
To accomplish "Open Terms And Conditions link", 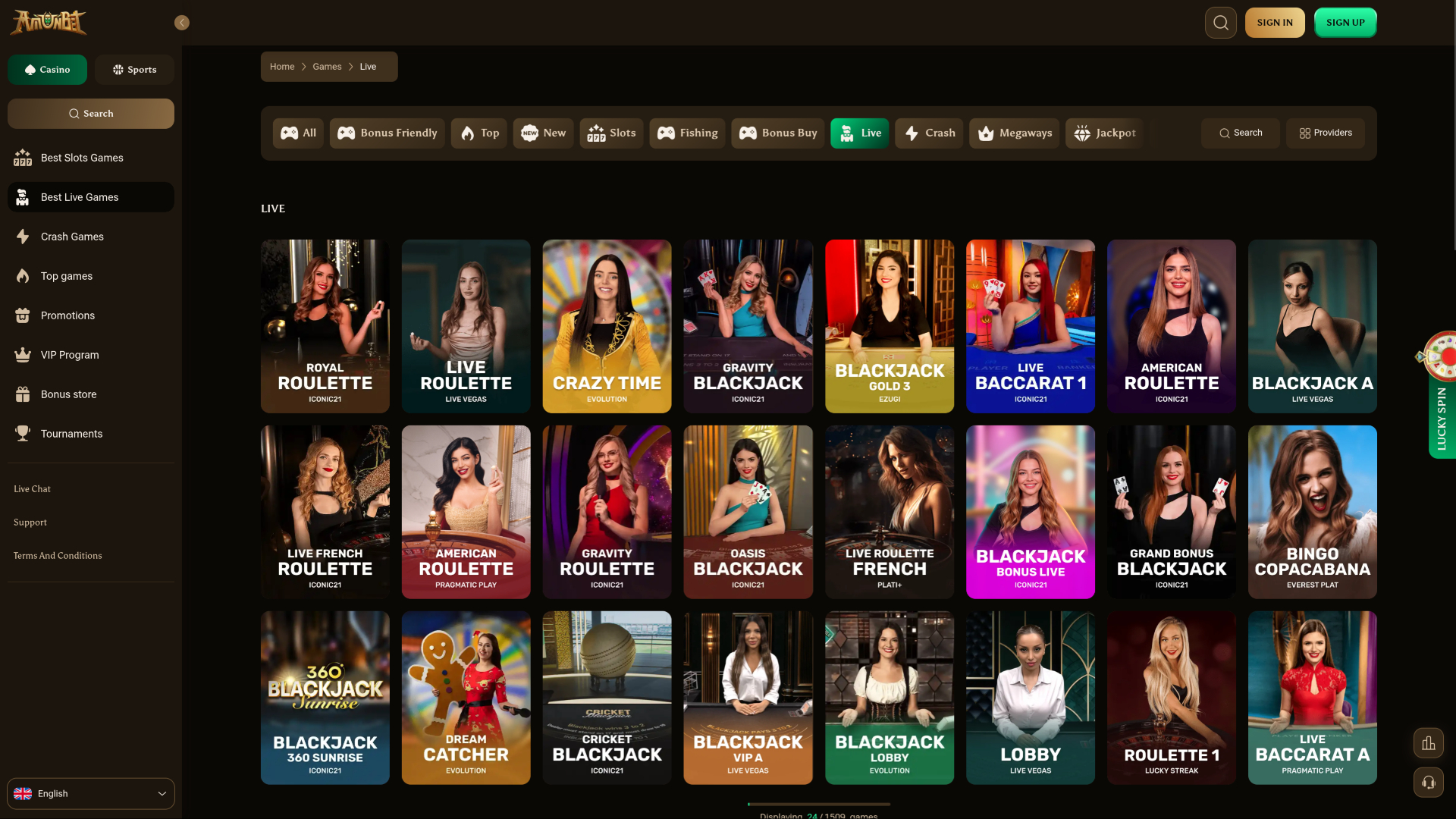I will coord(58,556).
